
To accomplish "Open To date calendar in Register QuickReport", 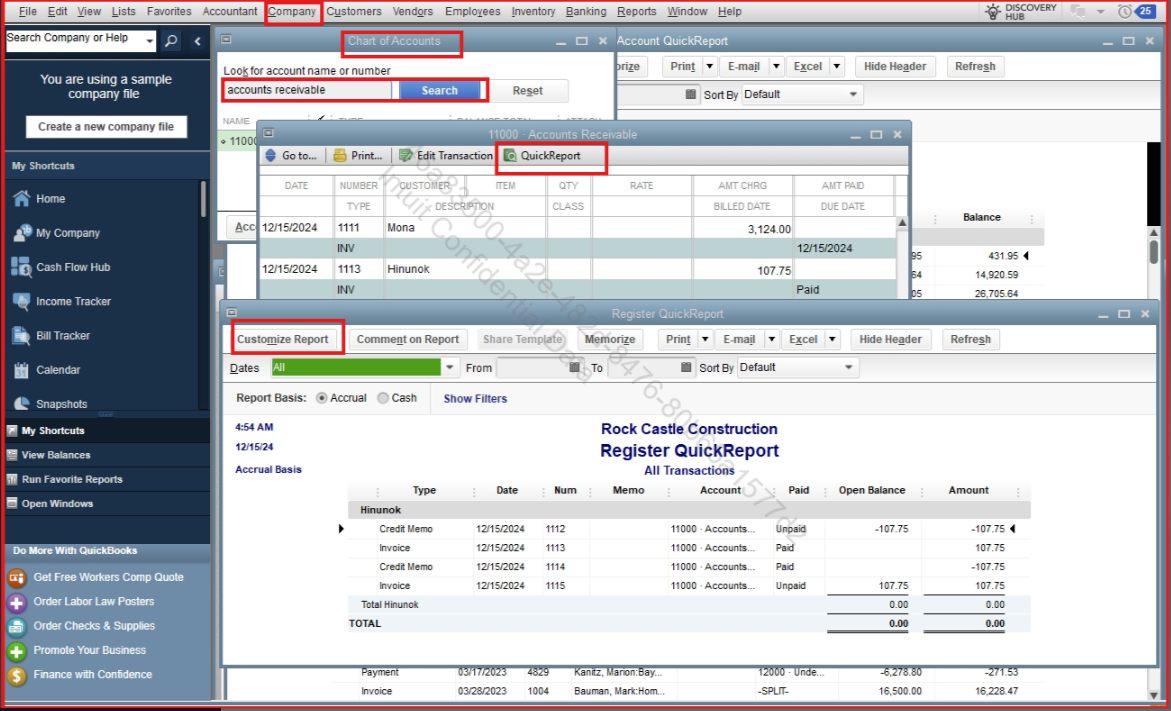I will point(686,367).
